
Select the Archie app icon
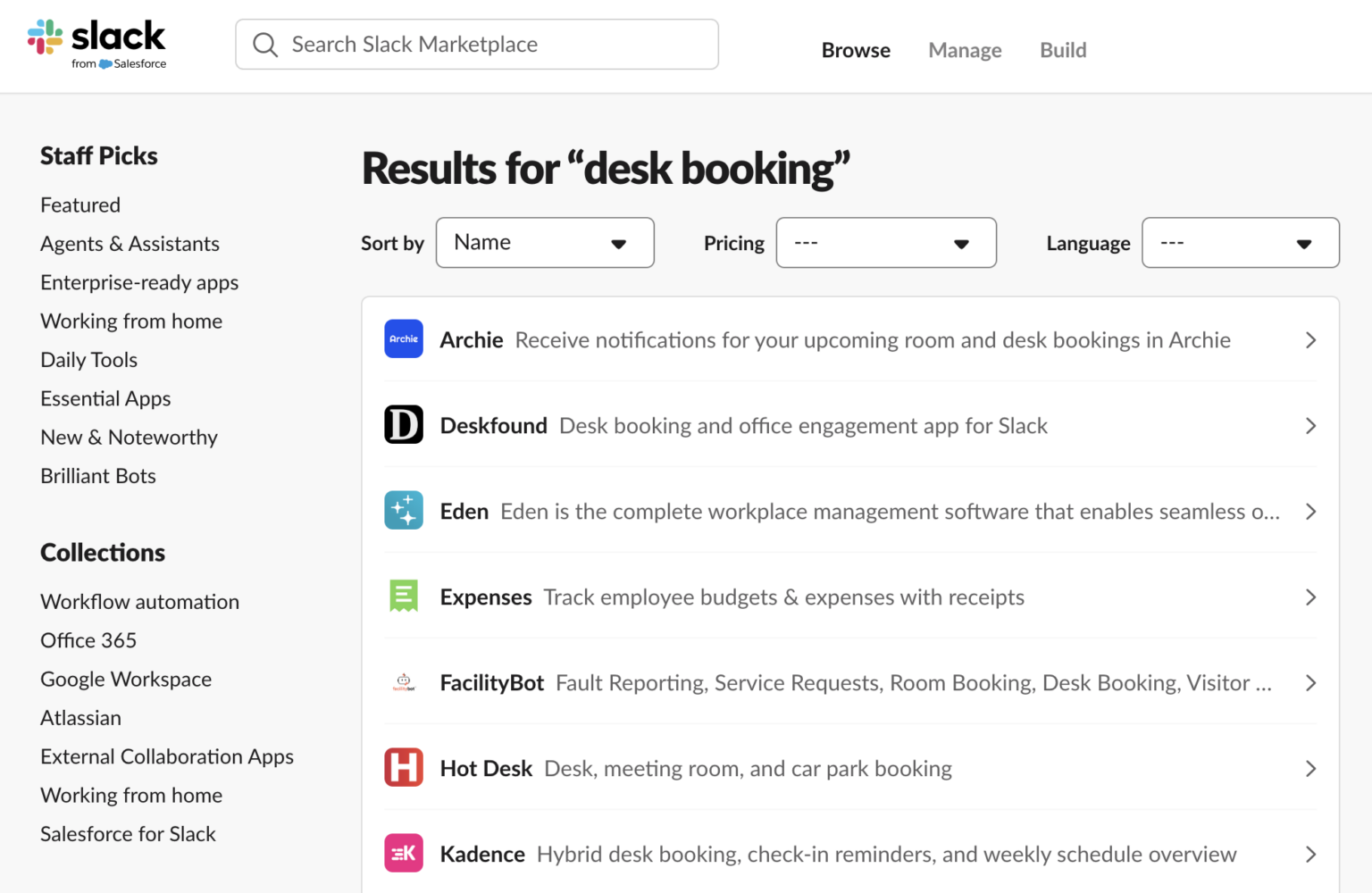404,339
